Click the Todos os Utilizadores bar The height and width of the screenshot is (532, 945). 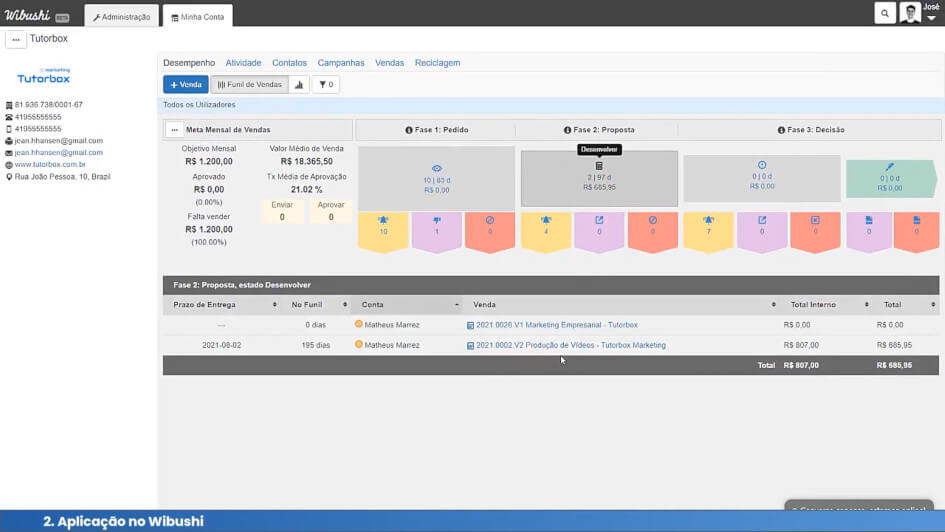pos(553,105)
